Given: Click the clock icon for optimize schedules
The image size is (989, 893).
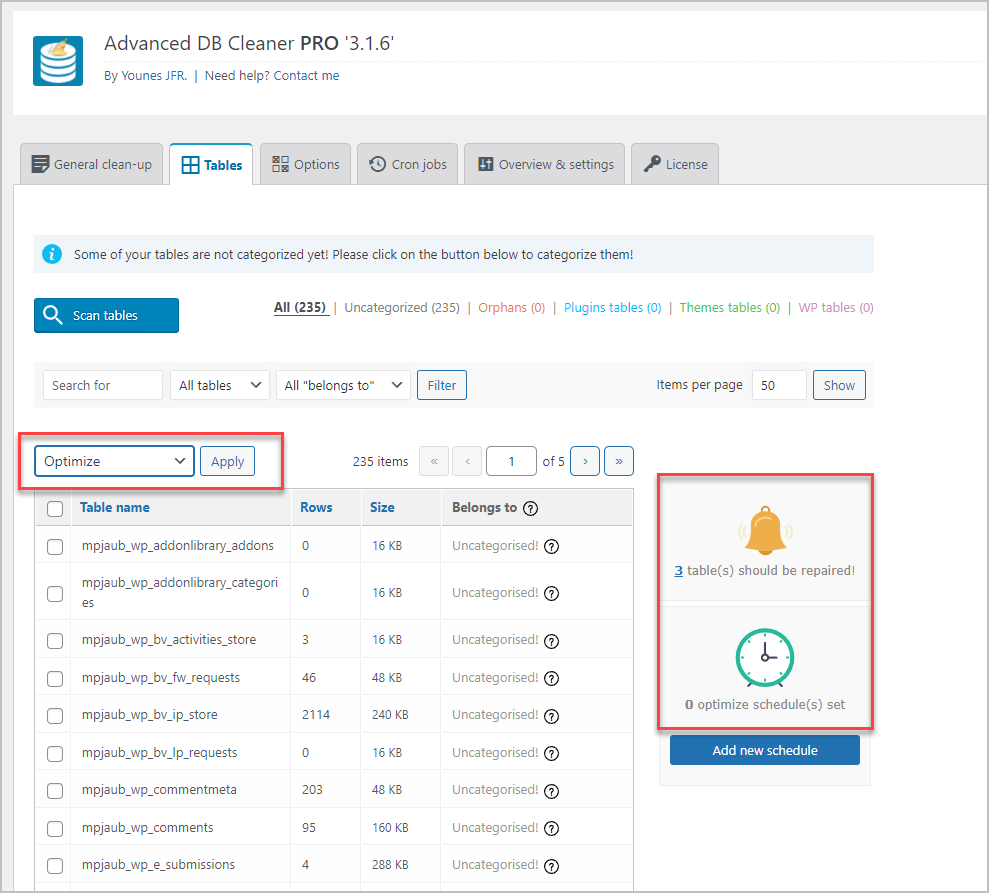Looking at the screenshot, I should (764, 657).
